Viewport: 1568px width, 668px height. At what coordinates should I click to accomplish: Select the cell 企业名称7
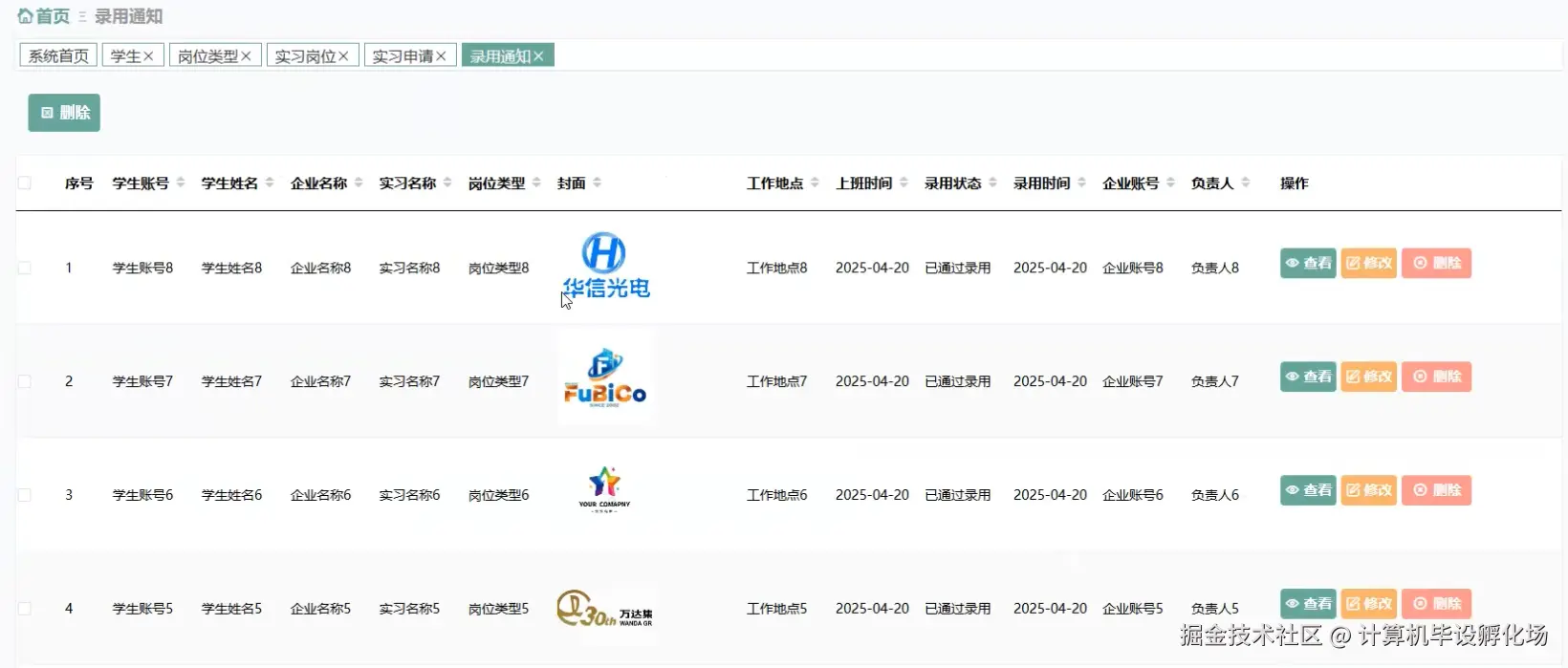point(320,381)
